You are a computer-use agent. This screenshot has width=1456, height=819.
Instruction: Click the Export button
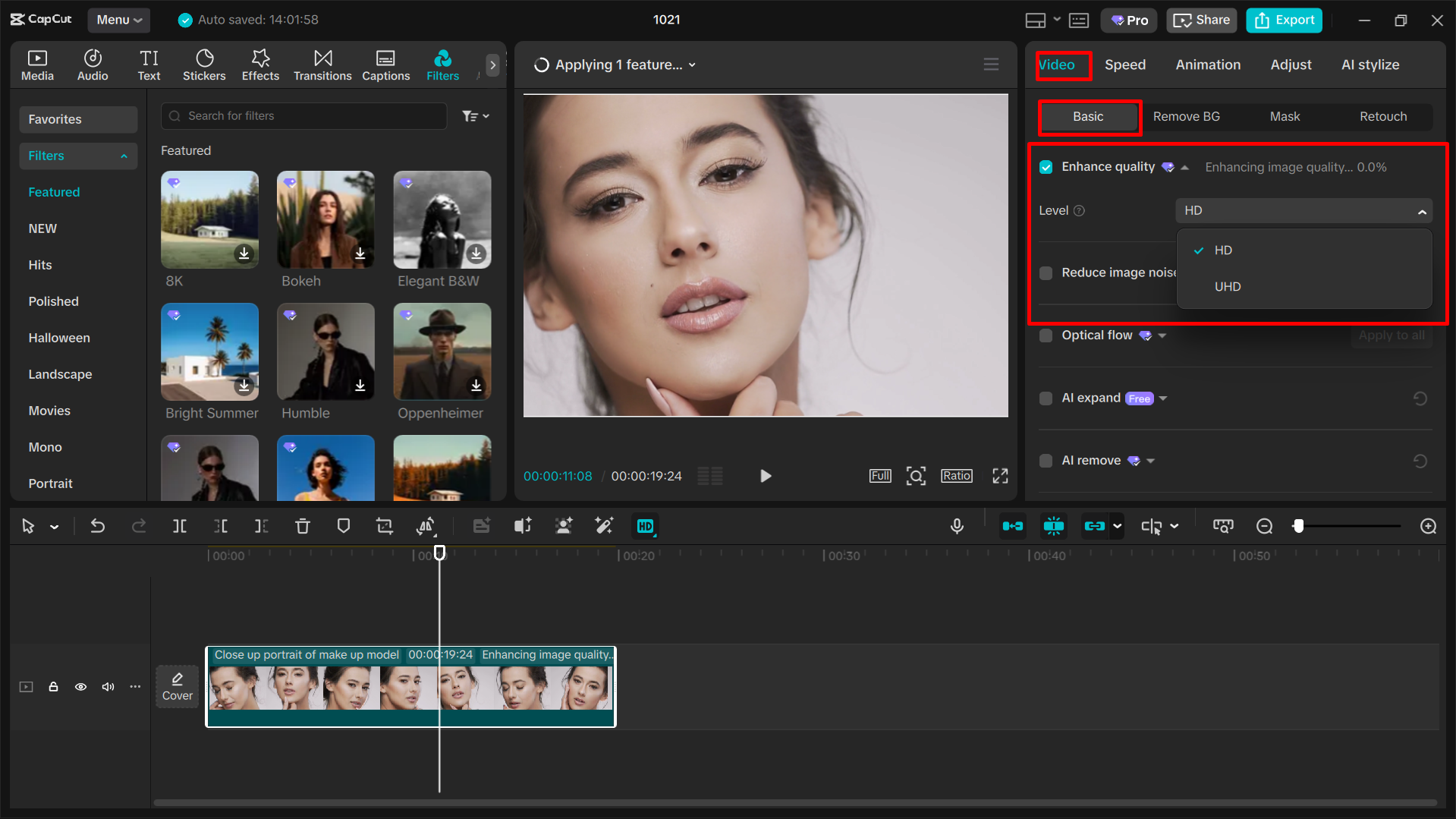(1283, 20)
